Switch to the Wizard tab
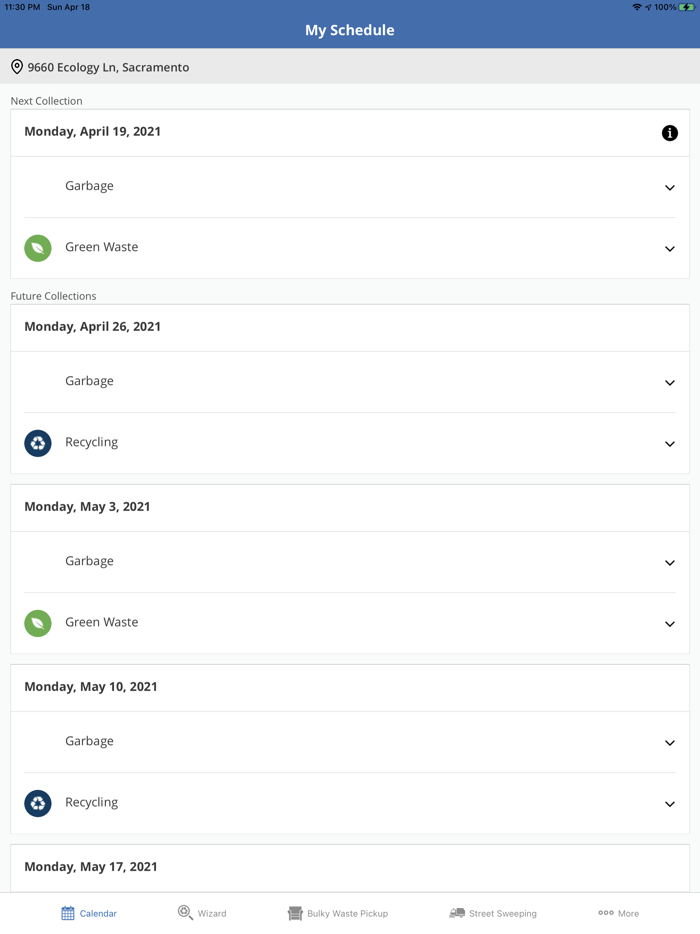 click(202, 913)
